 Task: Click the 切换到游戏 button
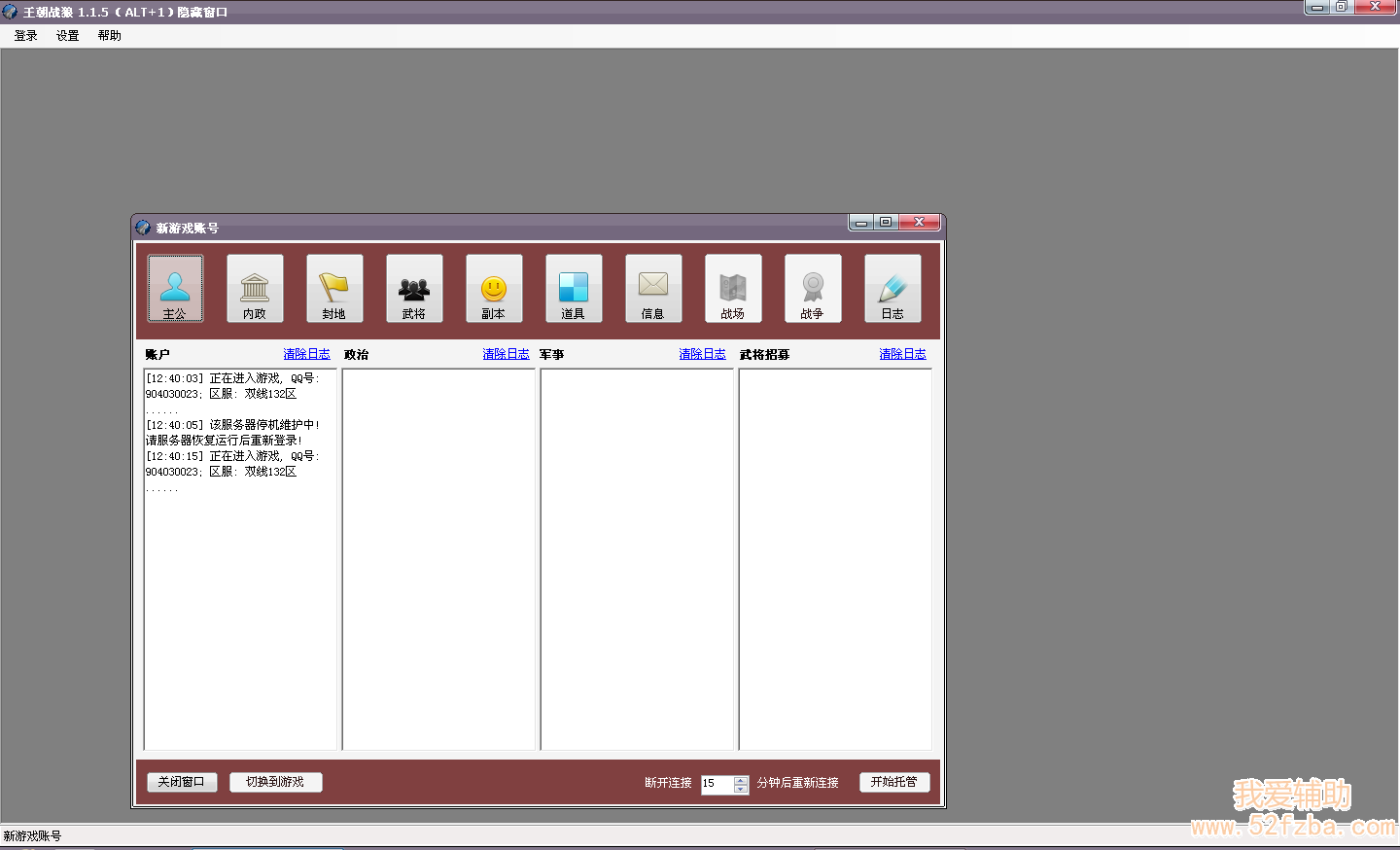[275, 782]
